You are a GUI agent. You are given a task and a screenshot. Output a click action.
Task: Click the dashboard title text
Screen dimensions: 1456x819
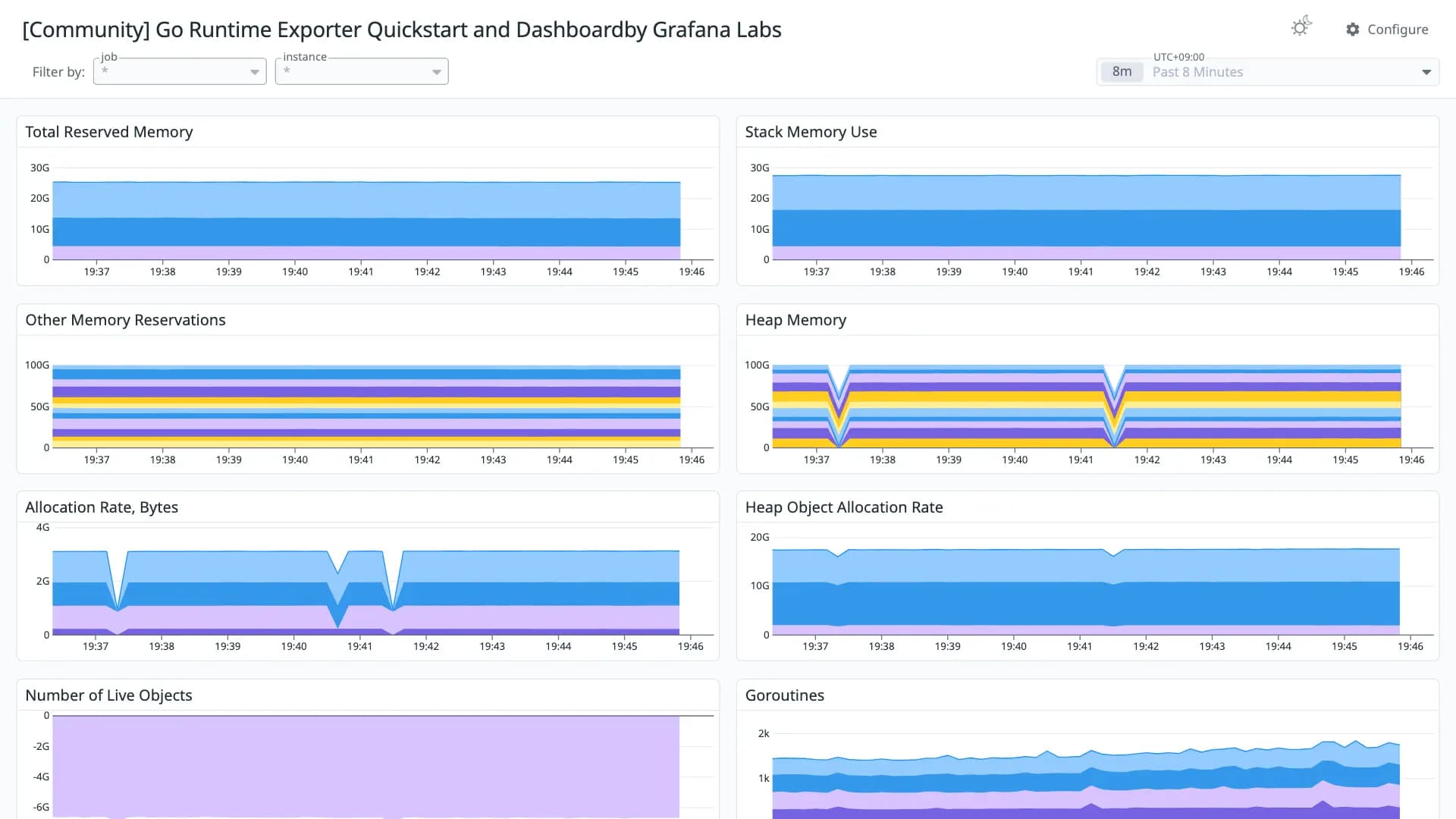pyautogui.click(x=402, y=30)
